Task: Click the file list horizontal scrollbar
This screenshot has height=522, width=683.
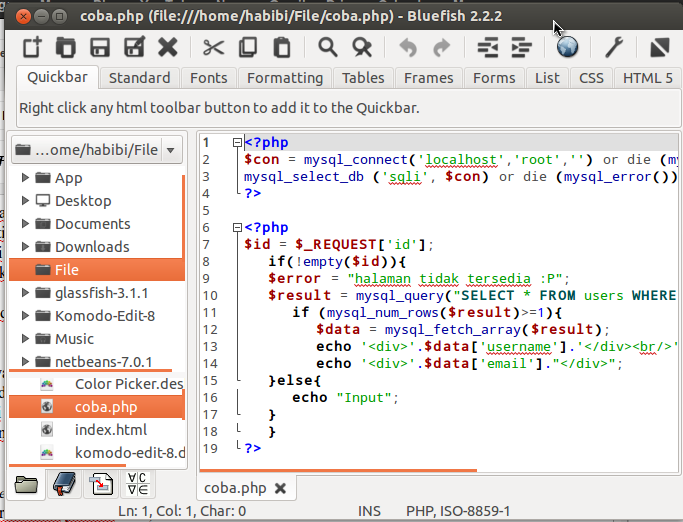Action: coord(68,465)
